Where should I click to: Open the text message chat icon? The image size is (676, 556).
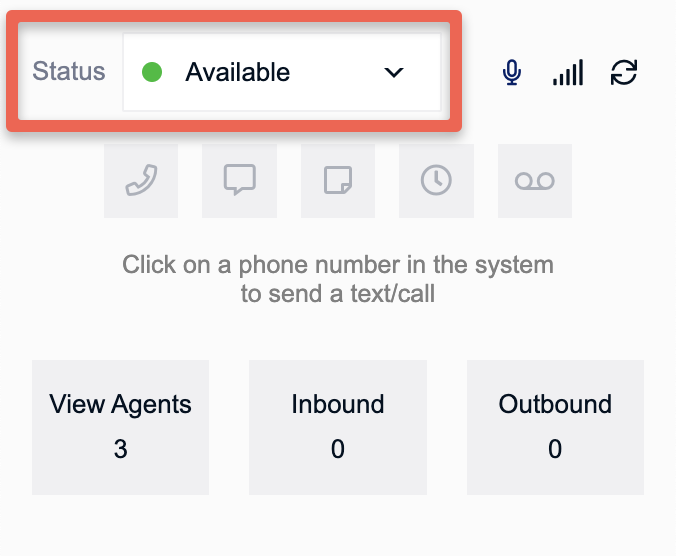239,181
